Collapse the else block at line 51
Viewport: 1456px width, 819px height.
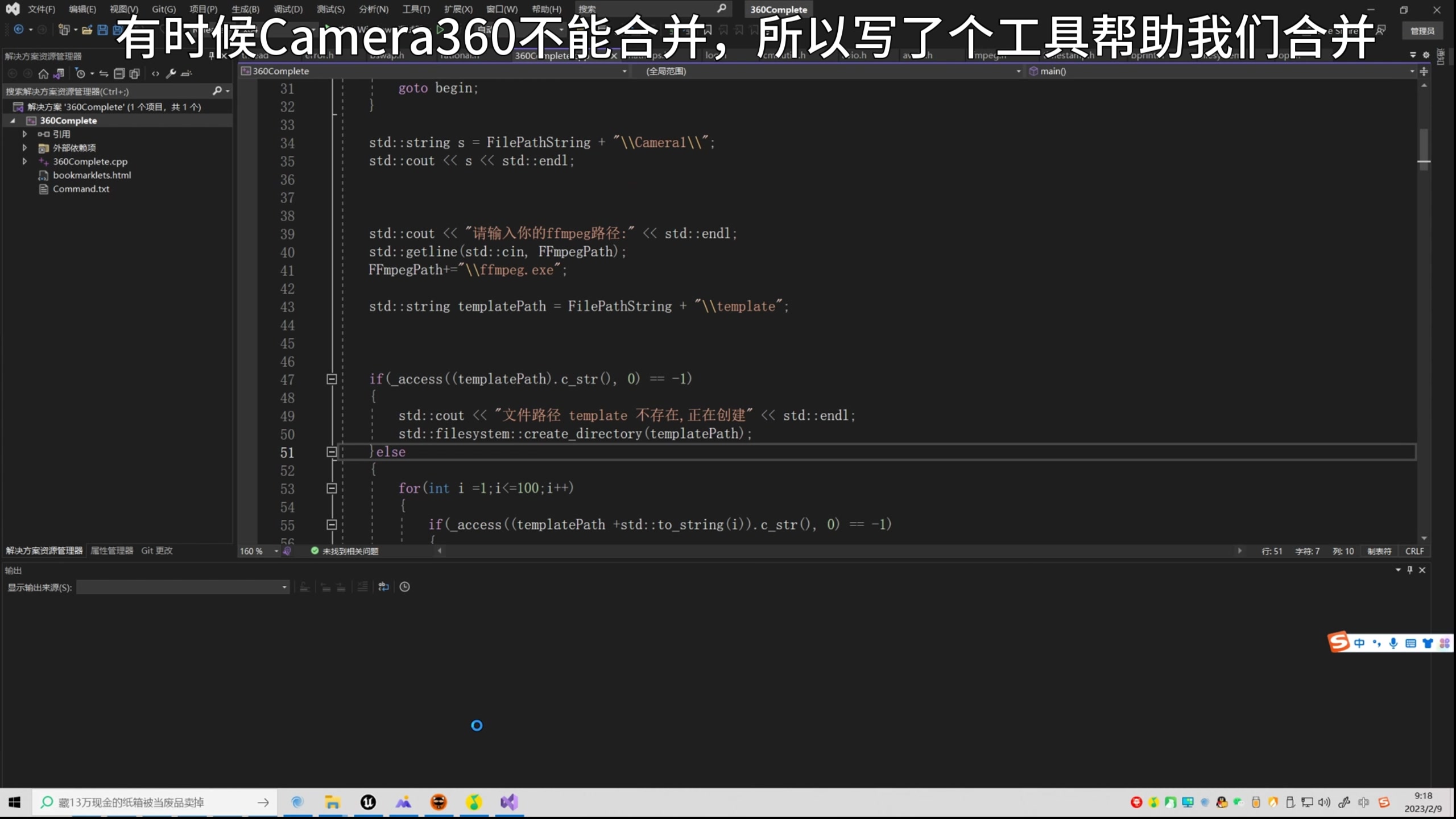pos(332,452)
